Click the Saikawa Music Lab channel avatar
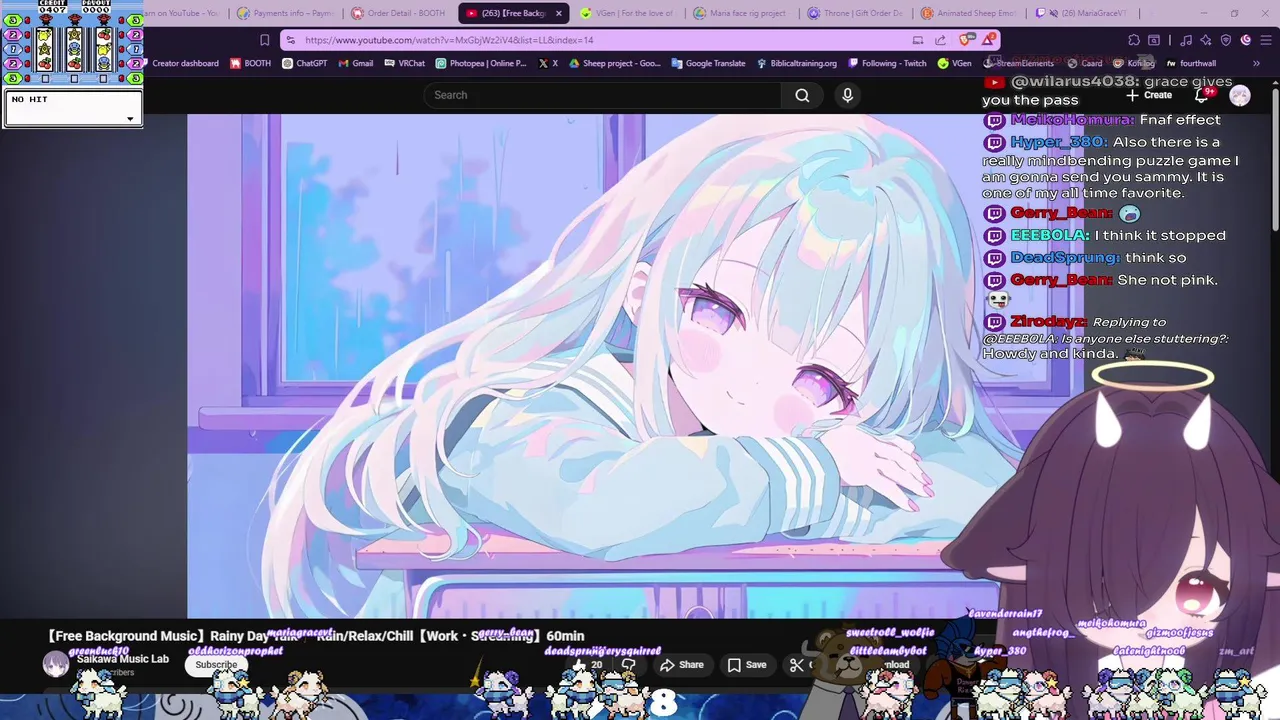This screenshot has height=720, width=1280. point(56,664)
